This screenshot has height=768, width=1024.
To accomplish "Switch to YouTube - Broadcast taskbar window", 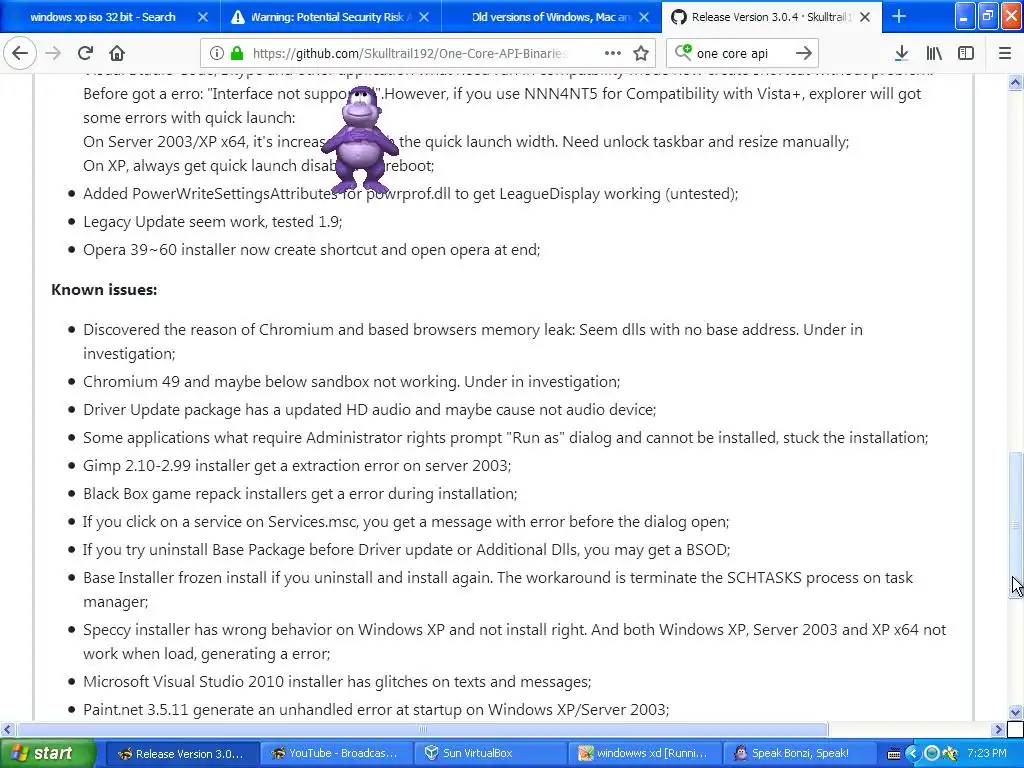I will (x=336, y=754).
